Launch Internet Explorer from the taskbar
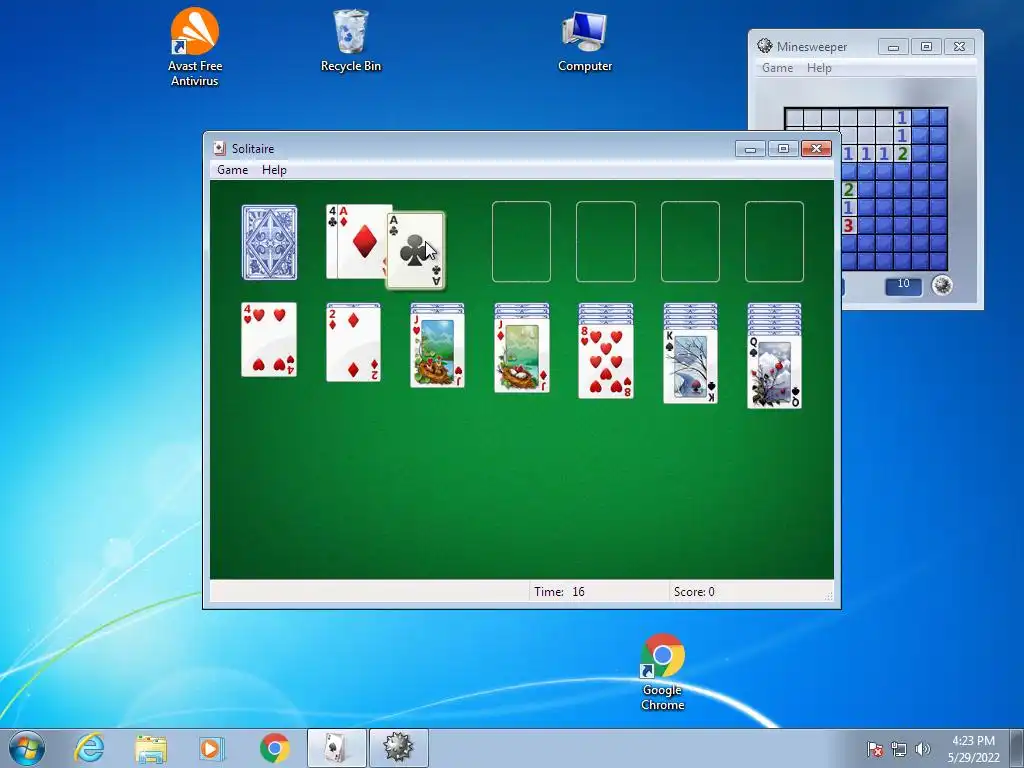The height and width of the screenshot is (768, 1024). (89, 748)
